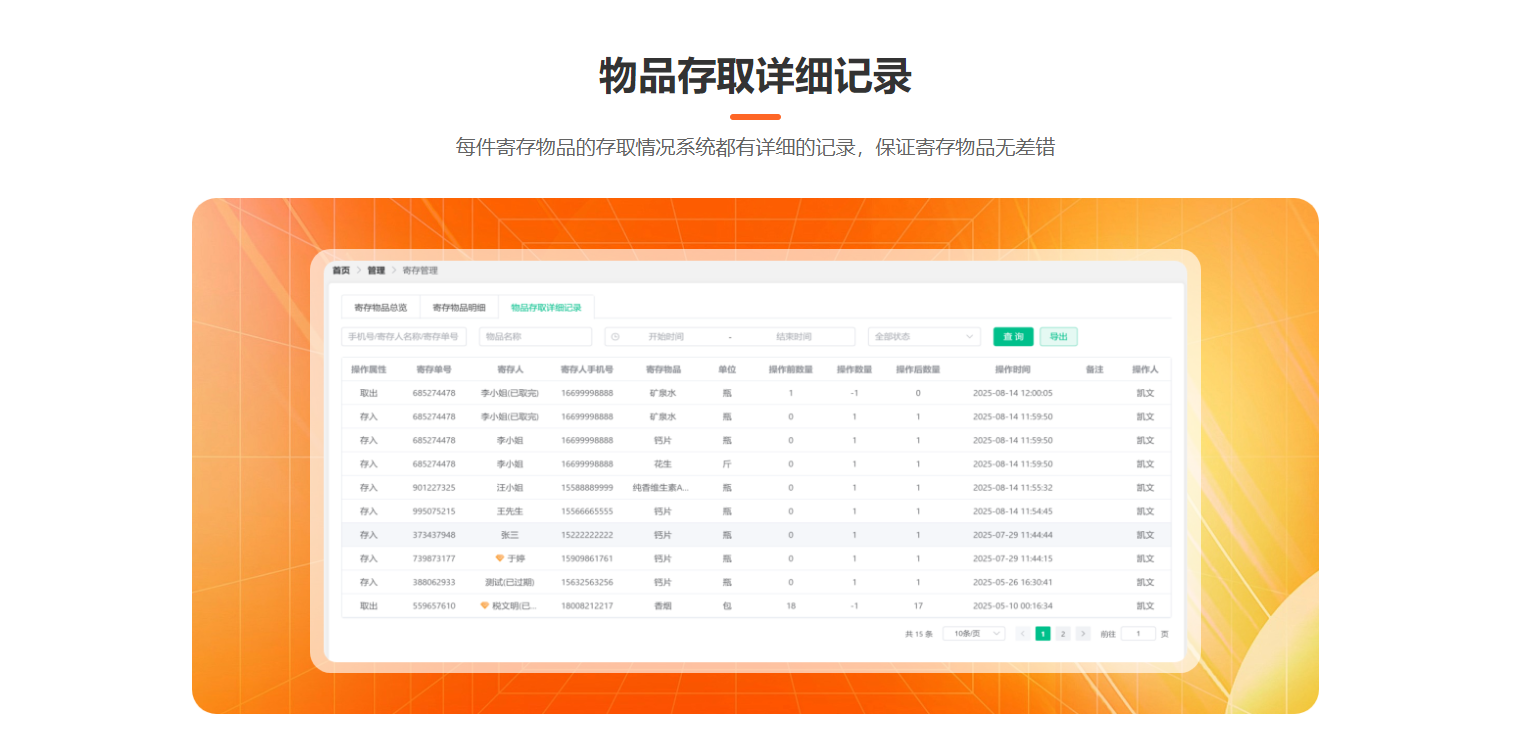Click the heart icon next to 于婷
The width and height of the screenshot is (1531, 754).
click(x=500, y=558)
